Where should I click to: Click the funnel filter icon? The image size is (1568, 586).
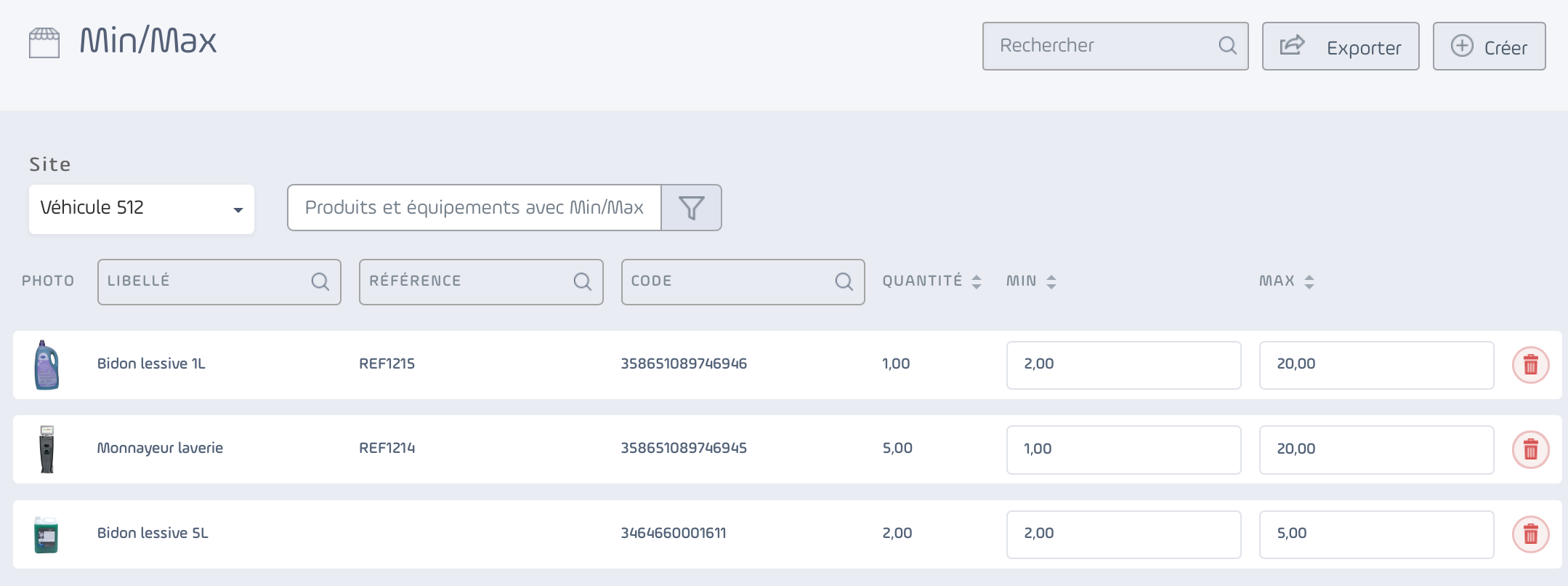click(691, 208)
